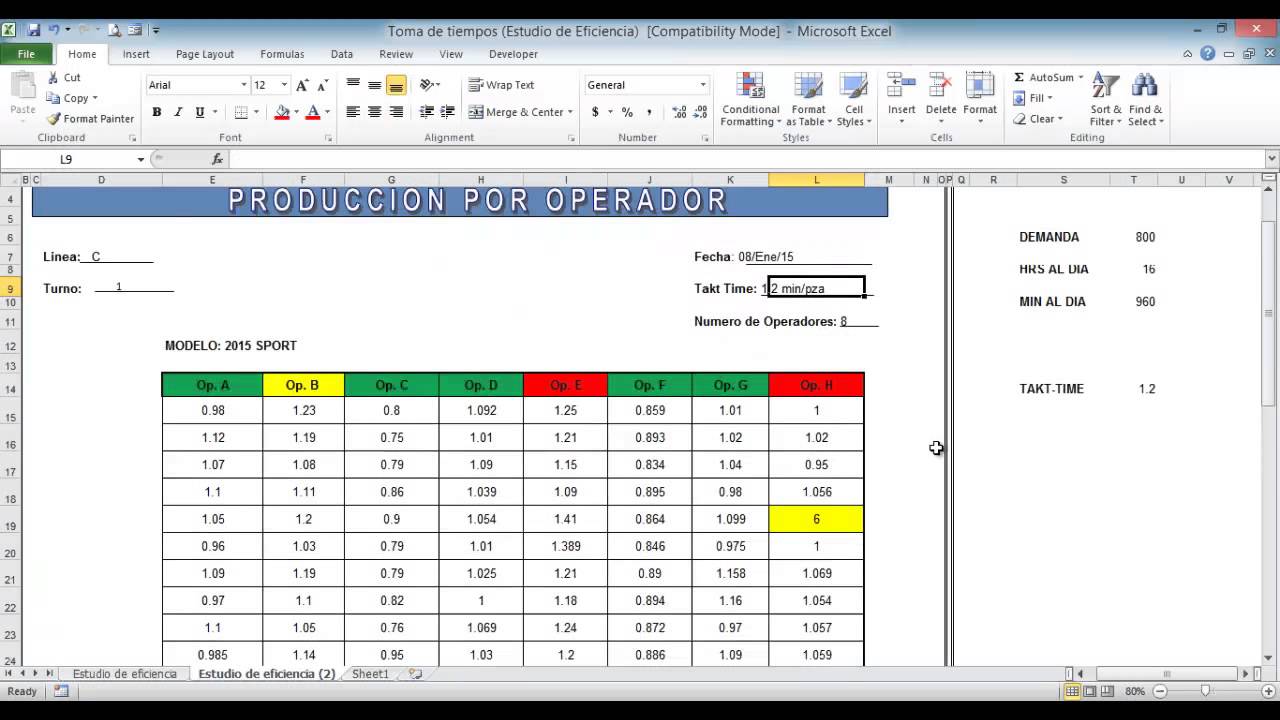1280x720 pixels.
Task: Click the Paste clipboard icon
Action: tap(22, 86)
